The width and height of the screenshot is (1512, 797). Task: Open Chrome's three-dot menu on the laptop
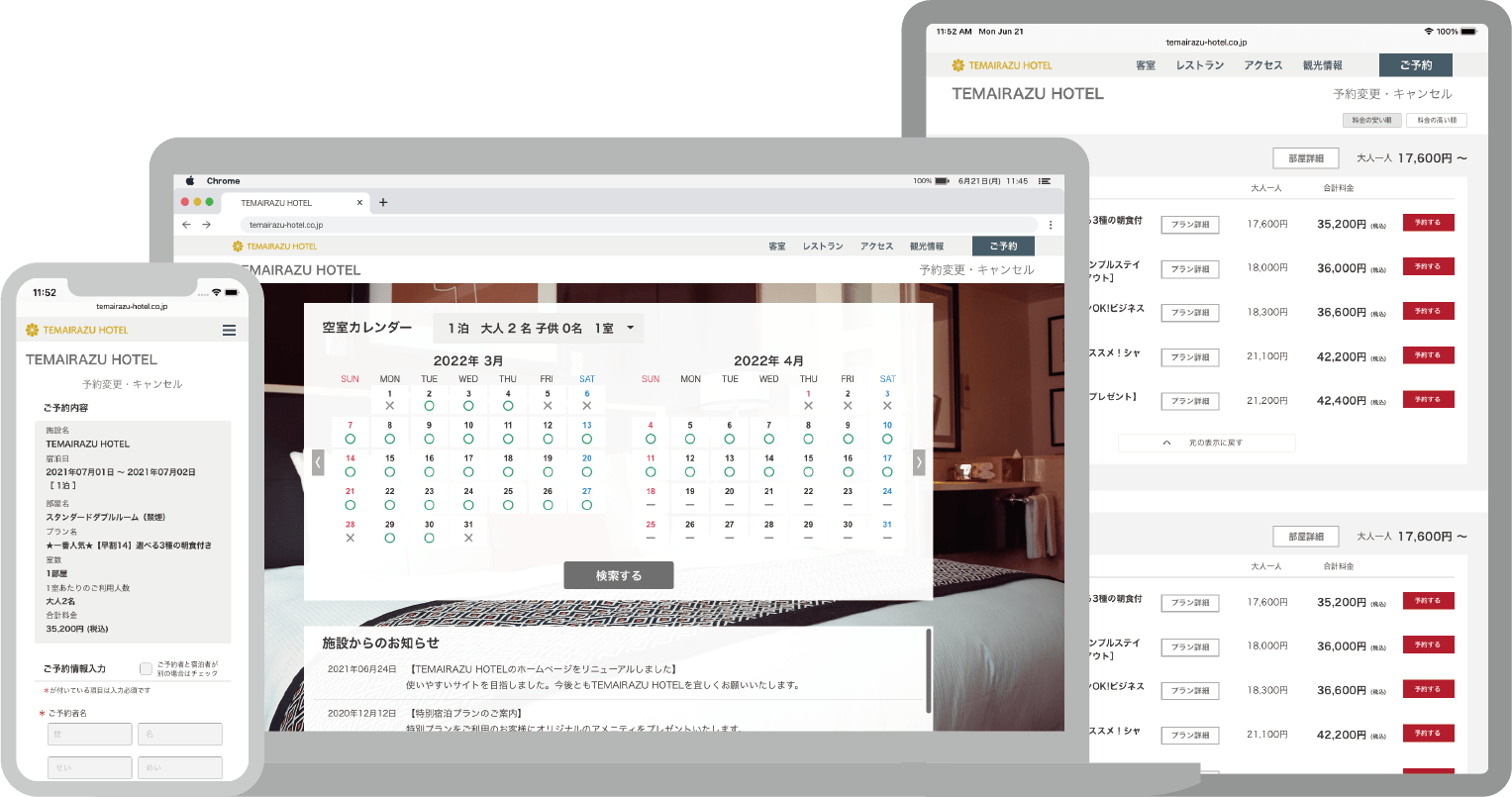pyautogui.click(x=1051, y=225)
